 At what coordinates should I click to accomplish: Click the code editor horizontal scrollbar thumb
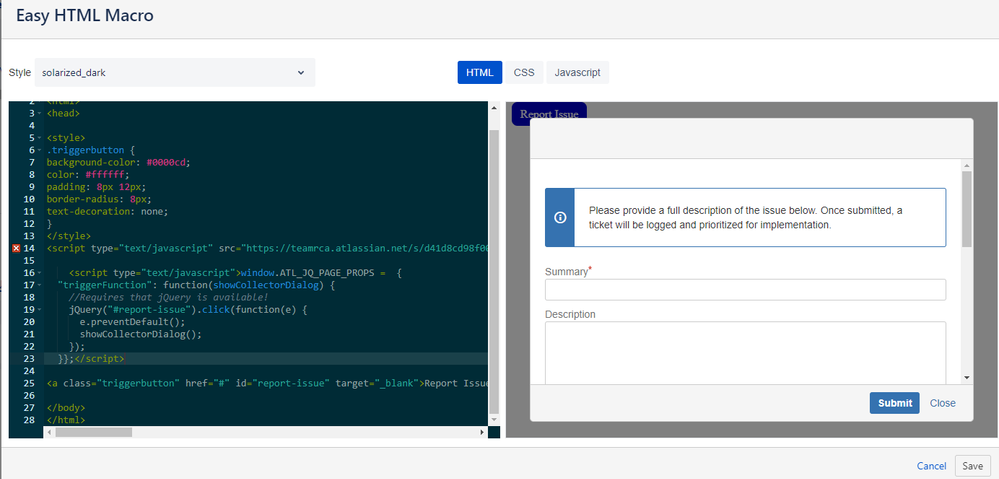[x=93, y=432]
